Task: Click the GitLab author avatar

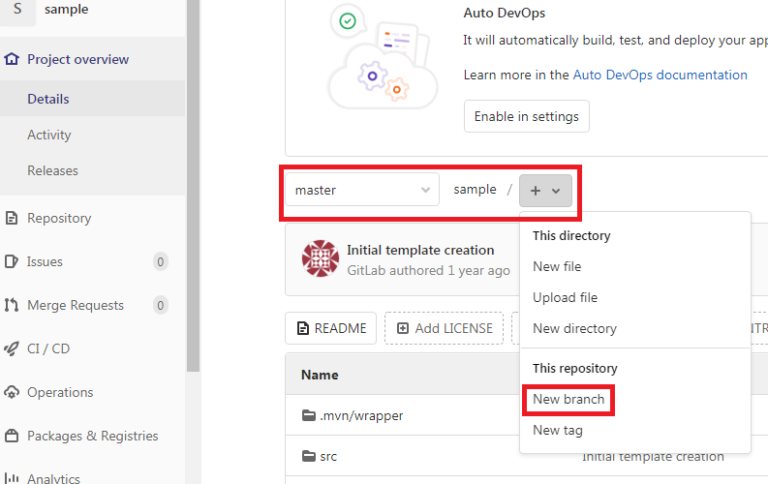Action: click(x=320, y=259)
